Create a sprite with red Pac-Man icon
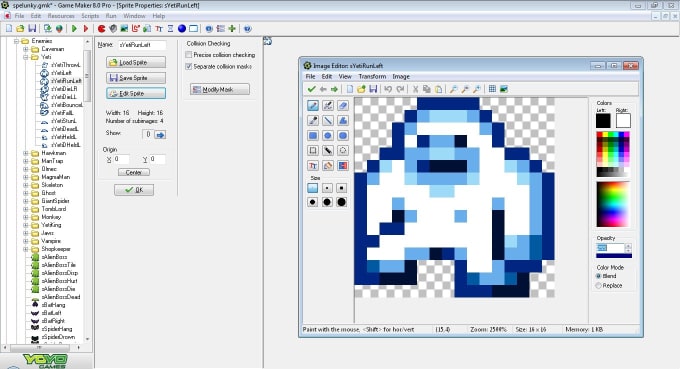 coord(101,29)
